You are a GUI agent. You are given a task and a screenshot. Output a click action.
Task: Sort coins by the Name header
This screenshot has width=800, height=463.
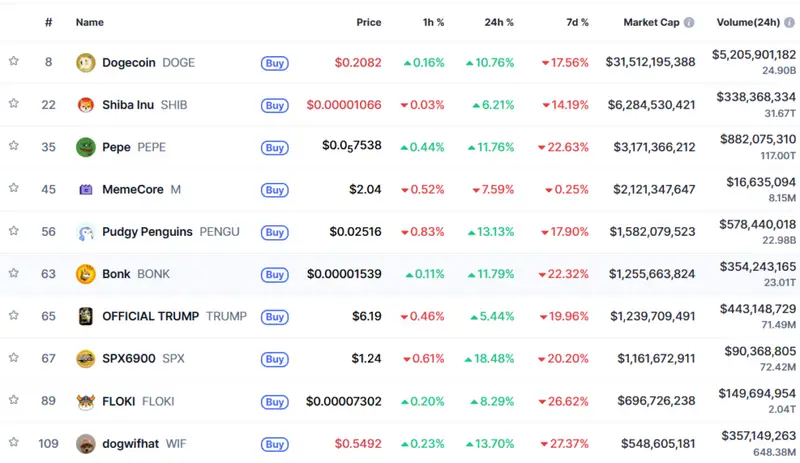coord(90,22)
